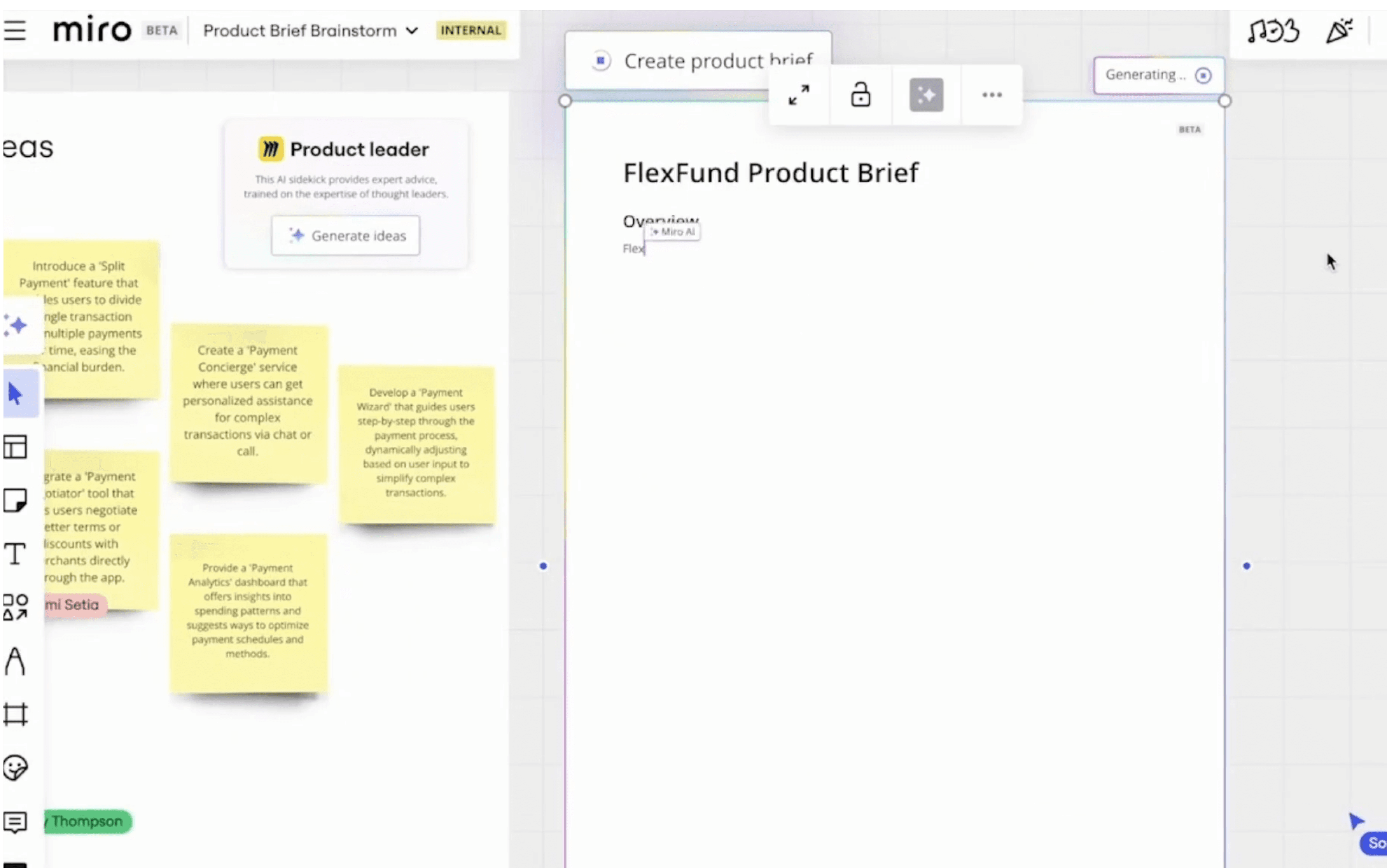Open stickers and emoji tool
This screenshot has height=868, width=1387.
[15, 768]
